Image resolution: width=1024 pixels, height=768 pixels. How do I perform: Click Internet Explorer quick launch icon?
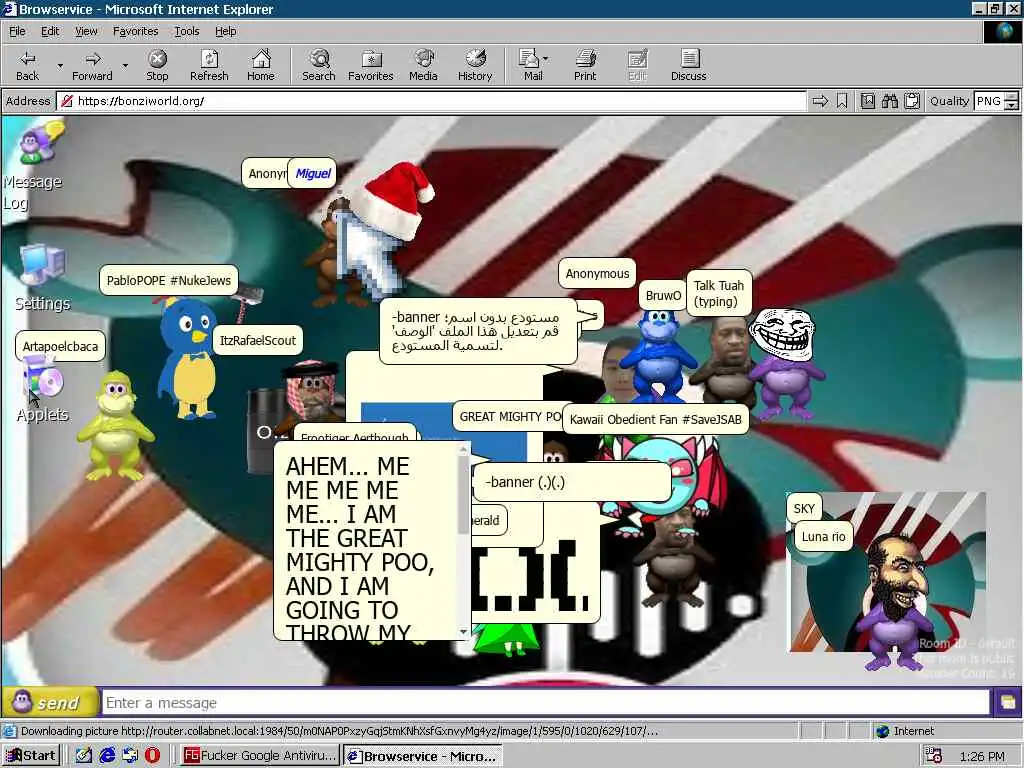(107, 756)
